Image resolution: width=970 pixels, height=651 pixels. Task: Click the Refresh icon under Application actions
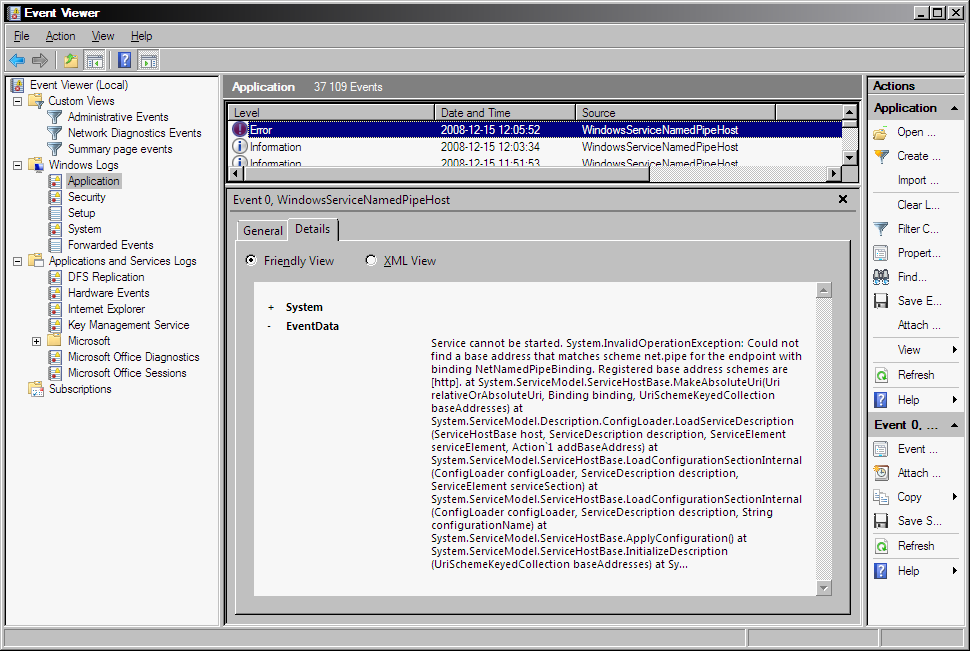click(881, 375)
